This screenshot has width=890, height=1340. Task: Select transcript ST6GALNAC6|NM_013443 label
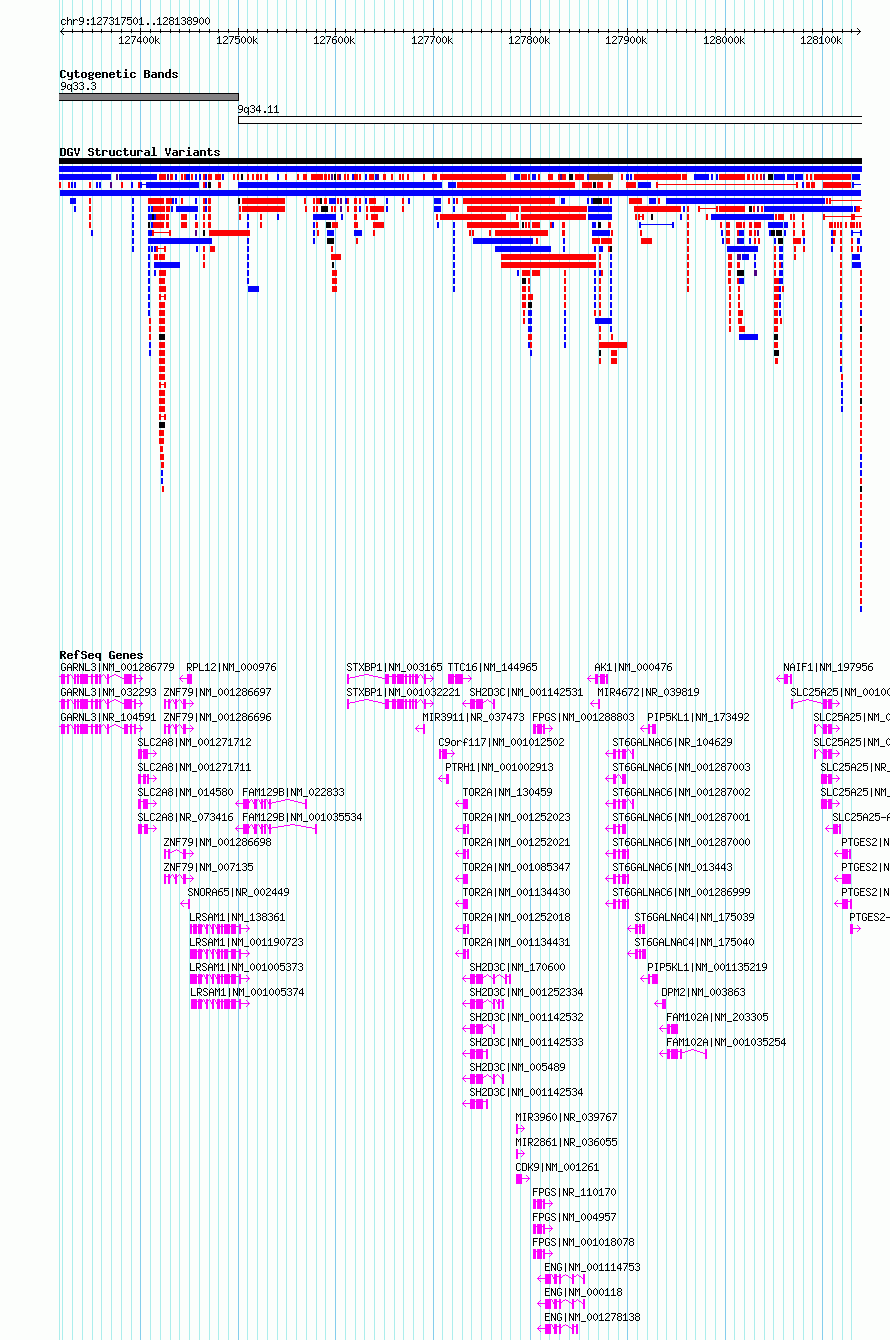coord(673,867)
